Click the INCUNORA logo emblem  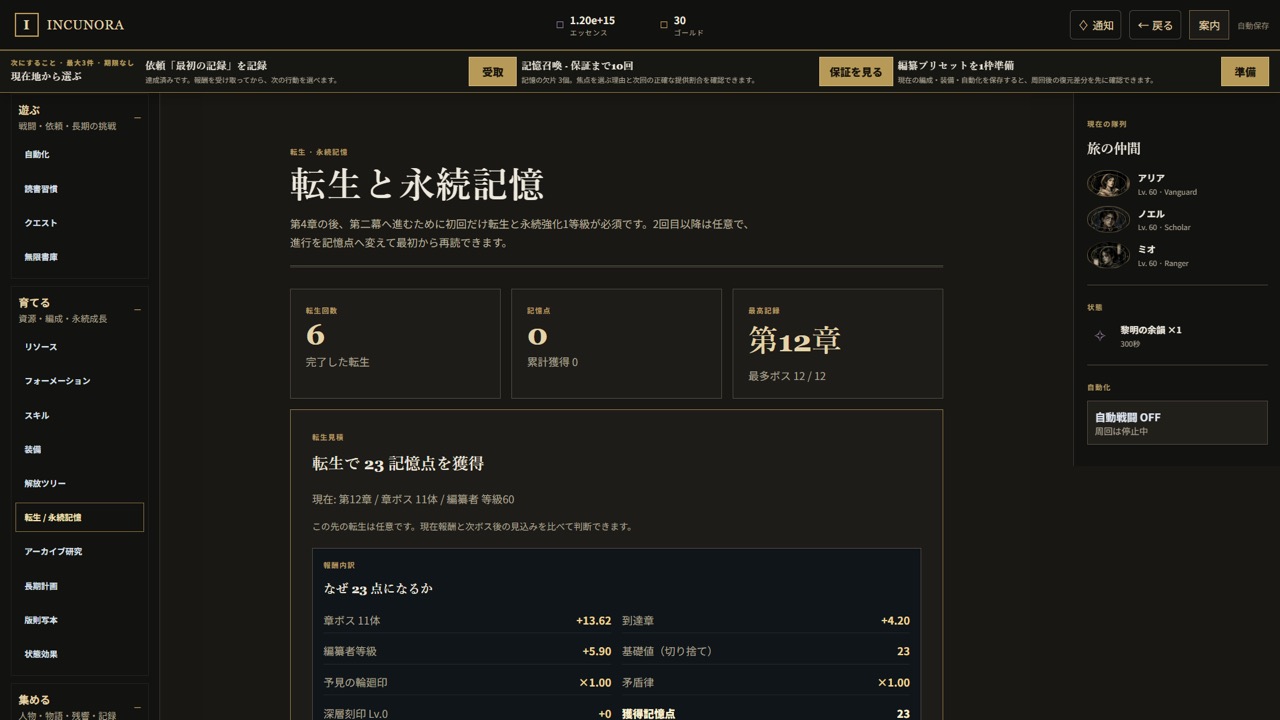coord(27,25)
